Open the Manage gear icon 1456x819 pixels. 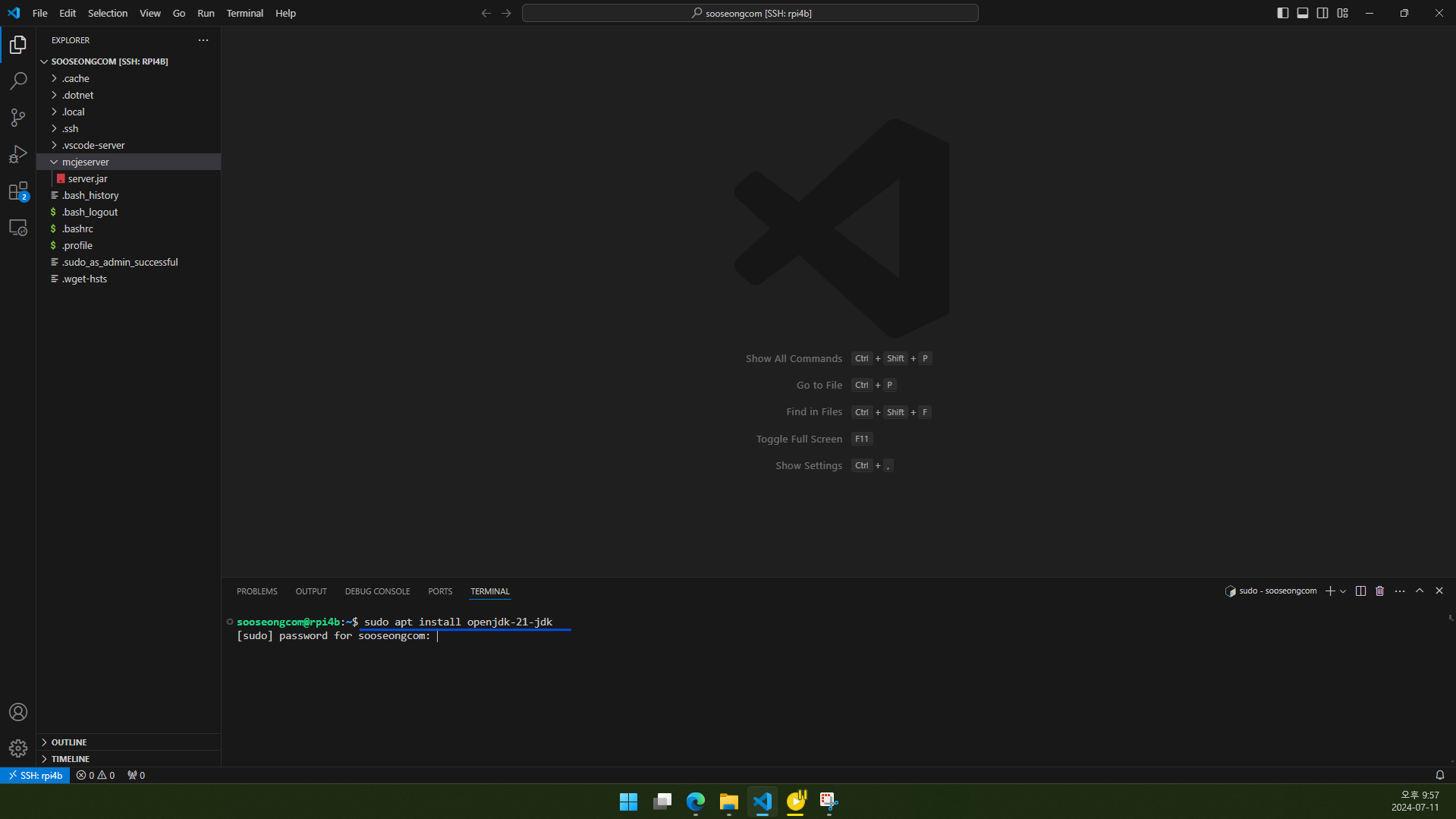(18, 748)
